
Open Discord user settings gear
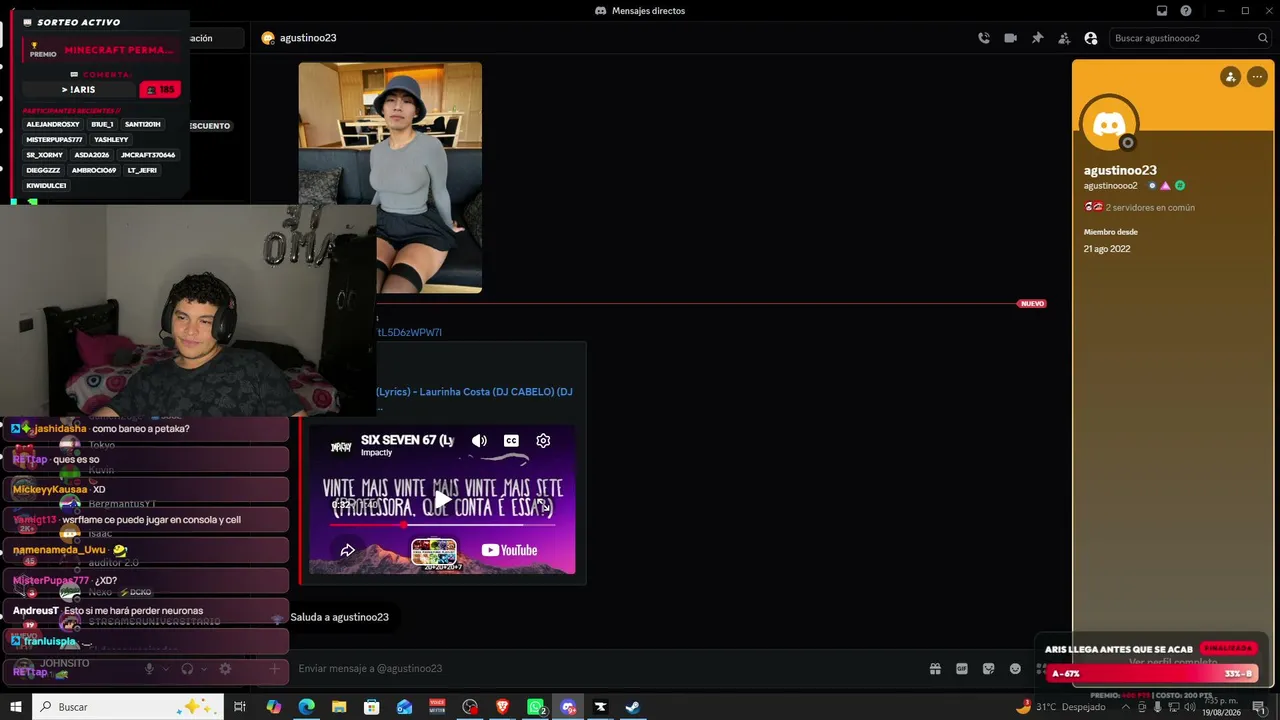[x=225, y=669]
